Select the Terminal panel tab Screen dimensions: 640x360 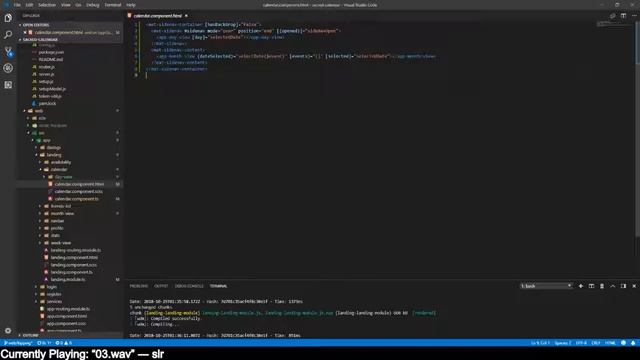(x=218, y=286)
